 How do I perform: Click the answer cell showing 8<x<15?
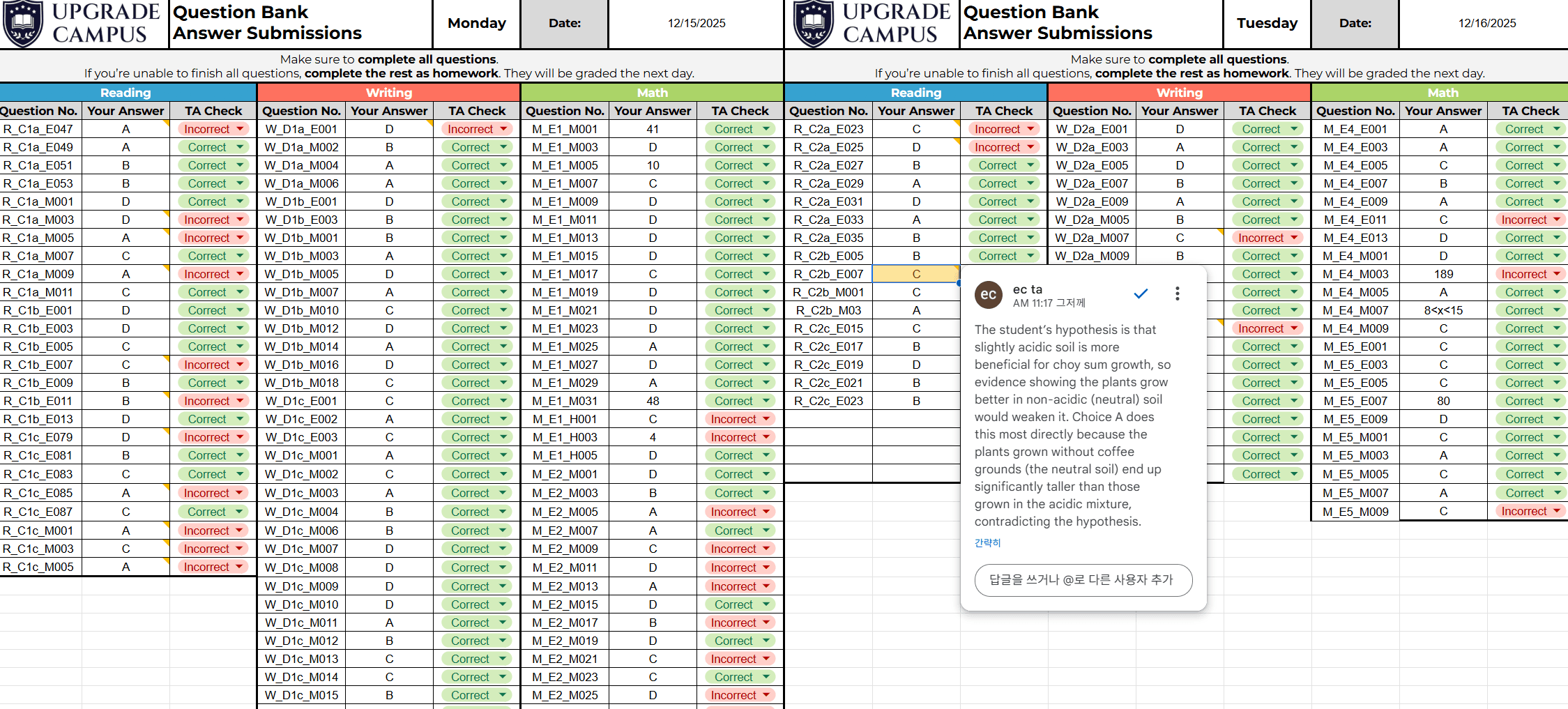1443,310
